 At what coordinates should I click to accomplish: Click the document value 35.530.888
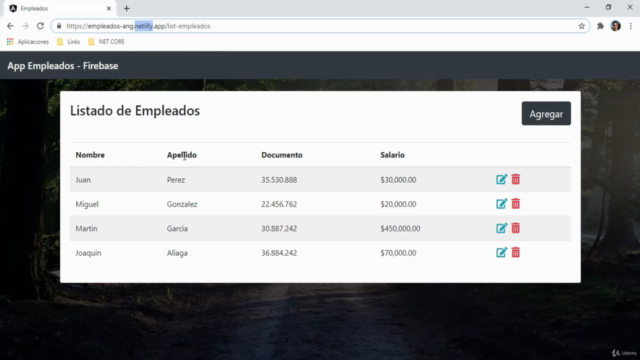[x=279, y=180]
